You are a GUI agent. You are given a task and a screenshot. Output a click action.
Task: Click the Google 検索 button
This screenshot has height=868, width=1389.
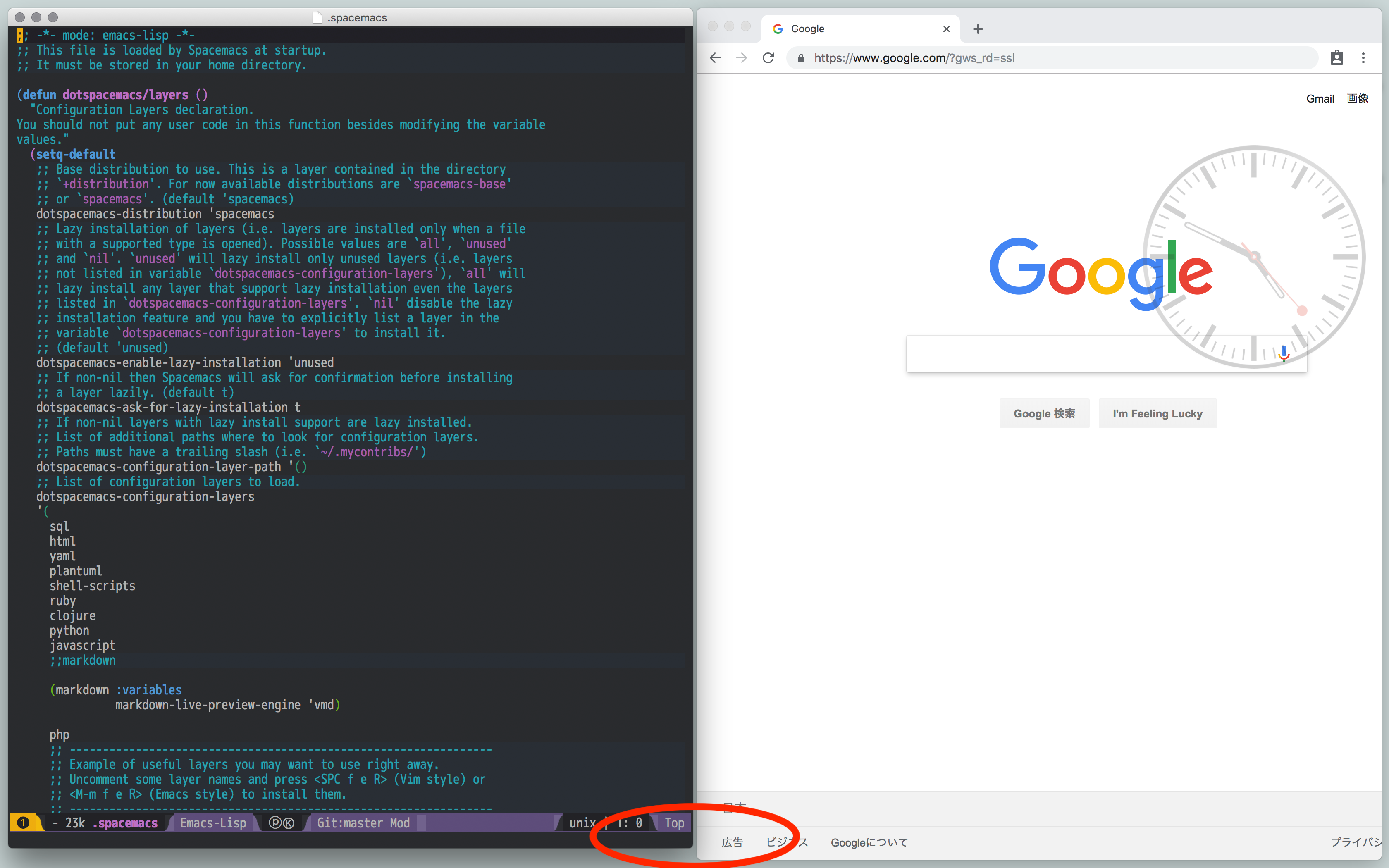point(1044,413)
